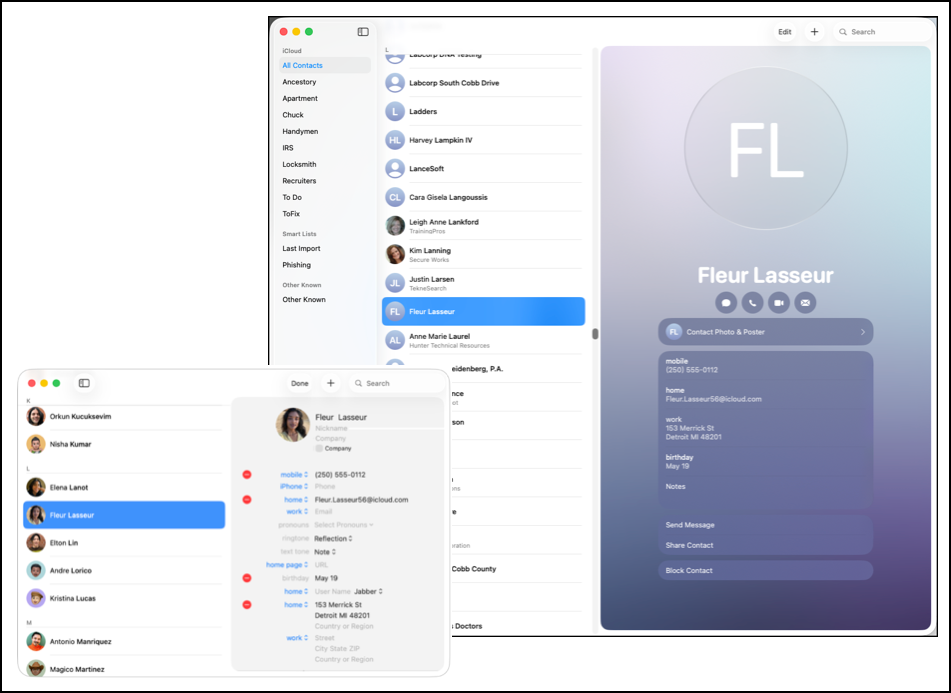The height and width of the screenshot is (693, 951).
Task: Expand Contact Photo & Poster chevron
Action: 862,332
